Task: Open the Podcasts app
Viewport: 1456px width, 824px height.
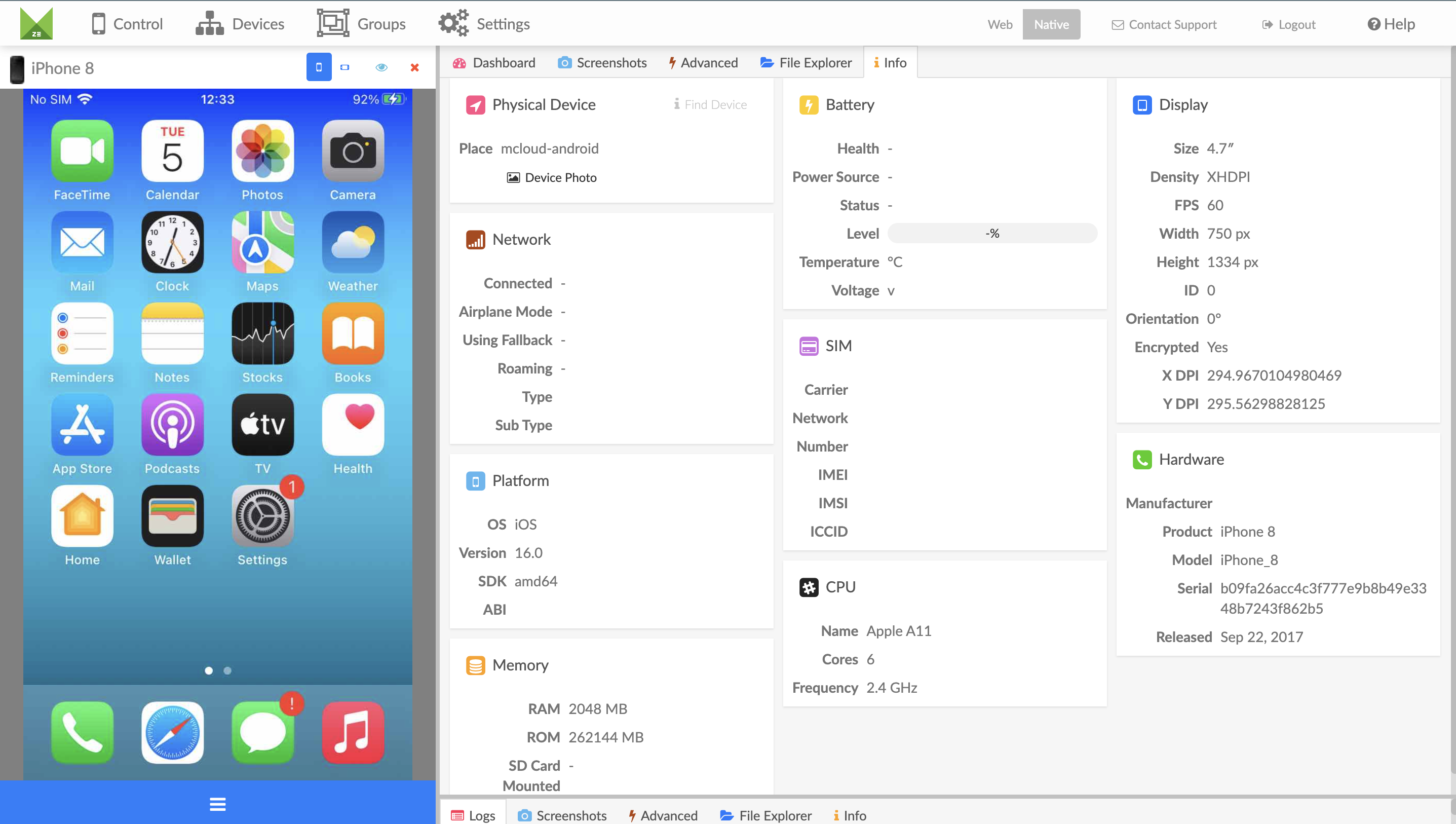Action: [x=173, y=425]
